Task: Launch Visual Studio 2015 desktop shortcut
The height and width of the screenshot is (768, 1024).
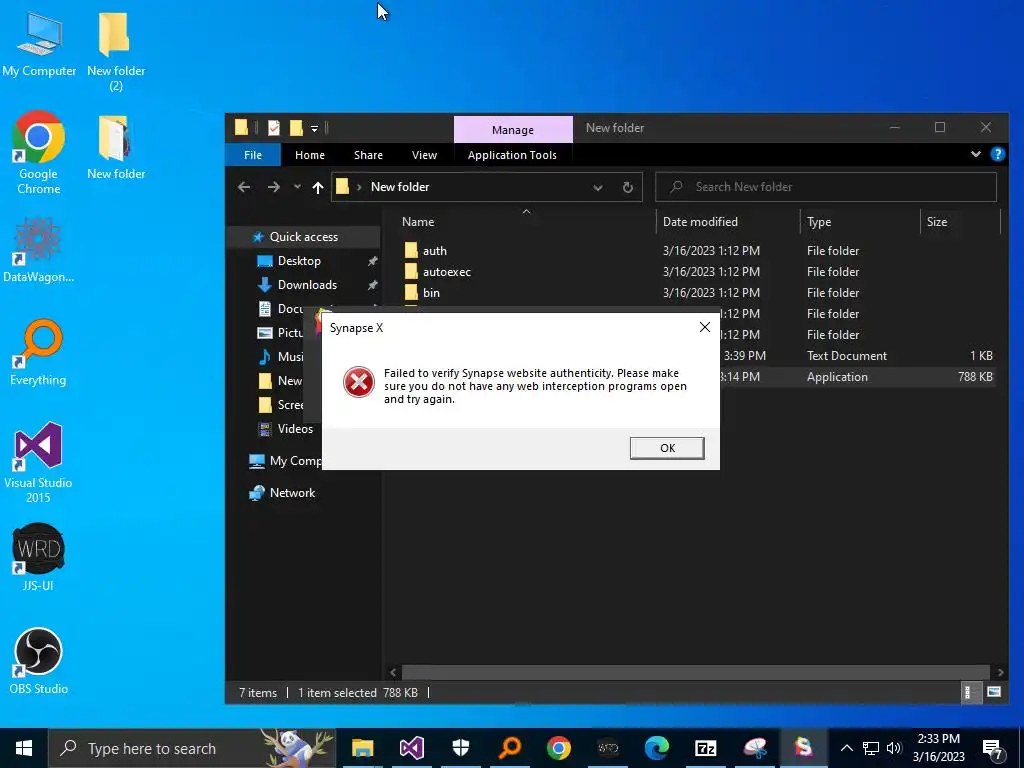Action: [38, 463]
